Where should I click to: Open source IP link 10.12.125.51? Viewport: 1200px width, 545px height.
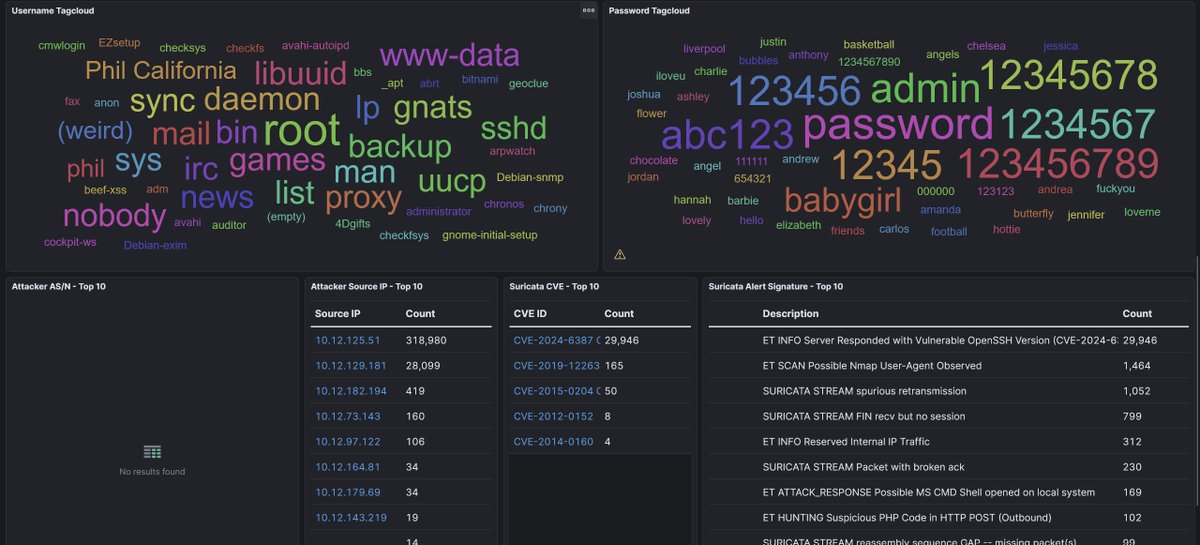[347, 340]
